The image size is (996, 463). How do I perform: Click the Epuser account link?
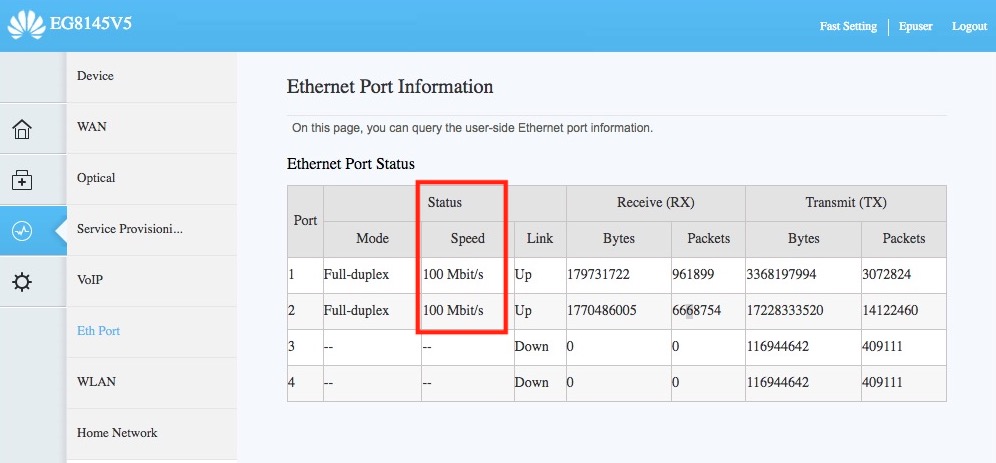point(917,26)
